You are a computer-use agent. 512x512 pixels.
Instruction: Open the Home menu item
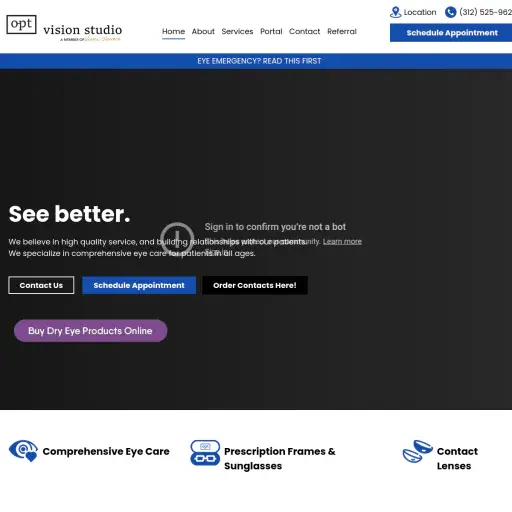[x=173, y=31]
